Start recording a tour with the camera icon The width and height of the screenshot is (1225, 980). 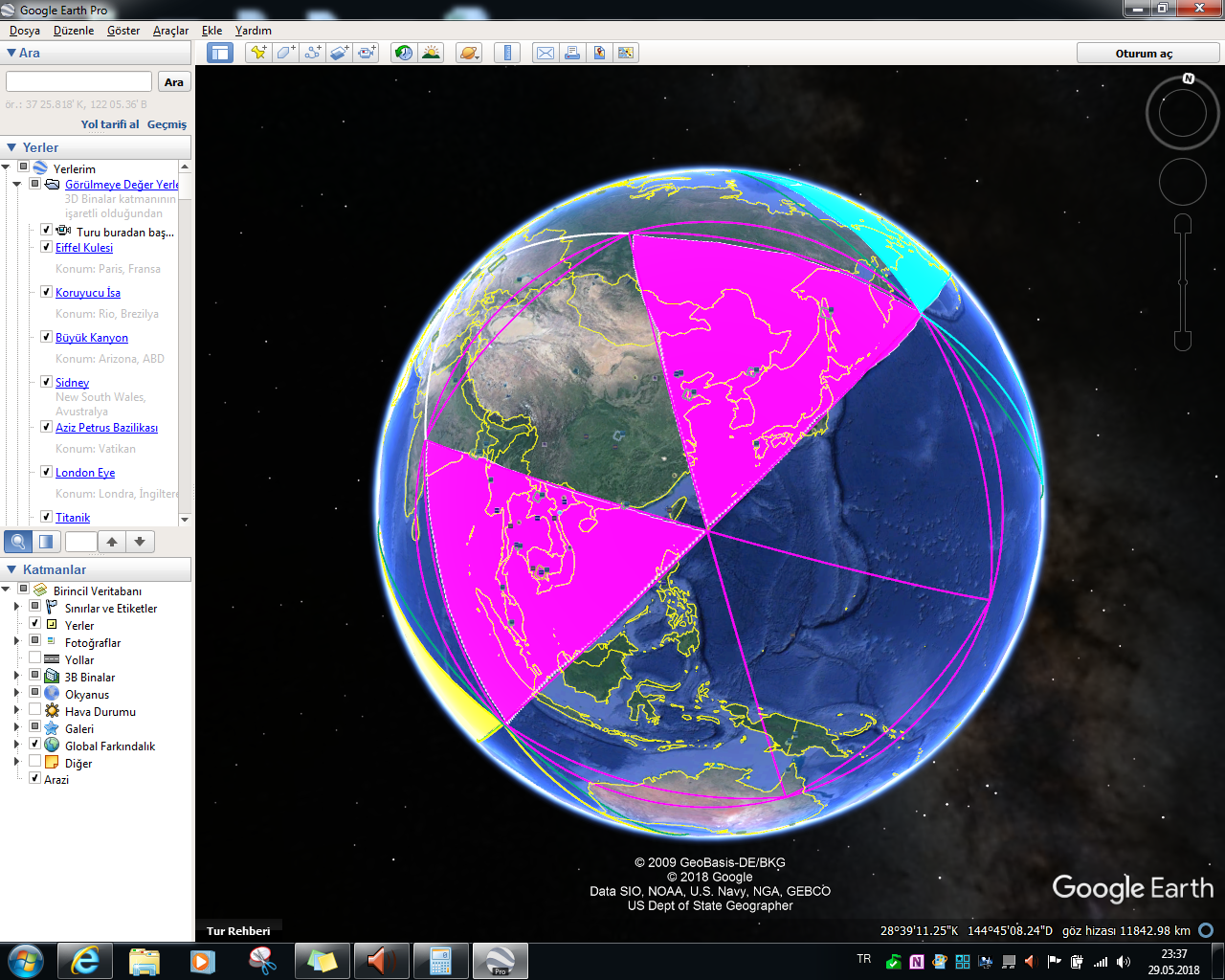tap(367, 53)
